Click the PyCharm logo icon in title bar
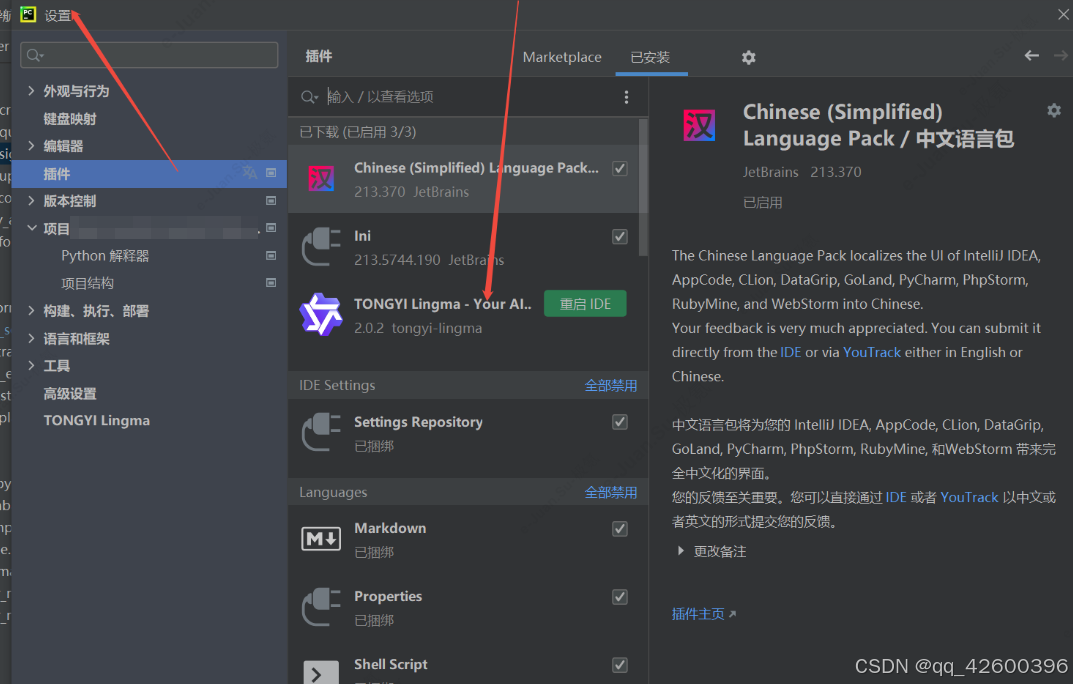The image size is (1073, 684). [28, 14]
